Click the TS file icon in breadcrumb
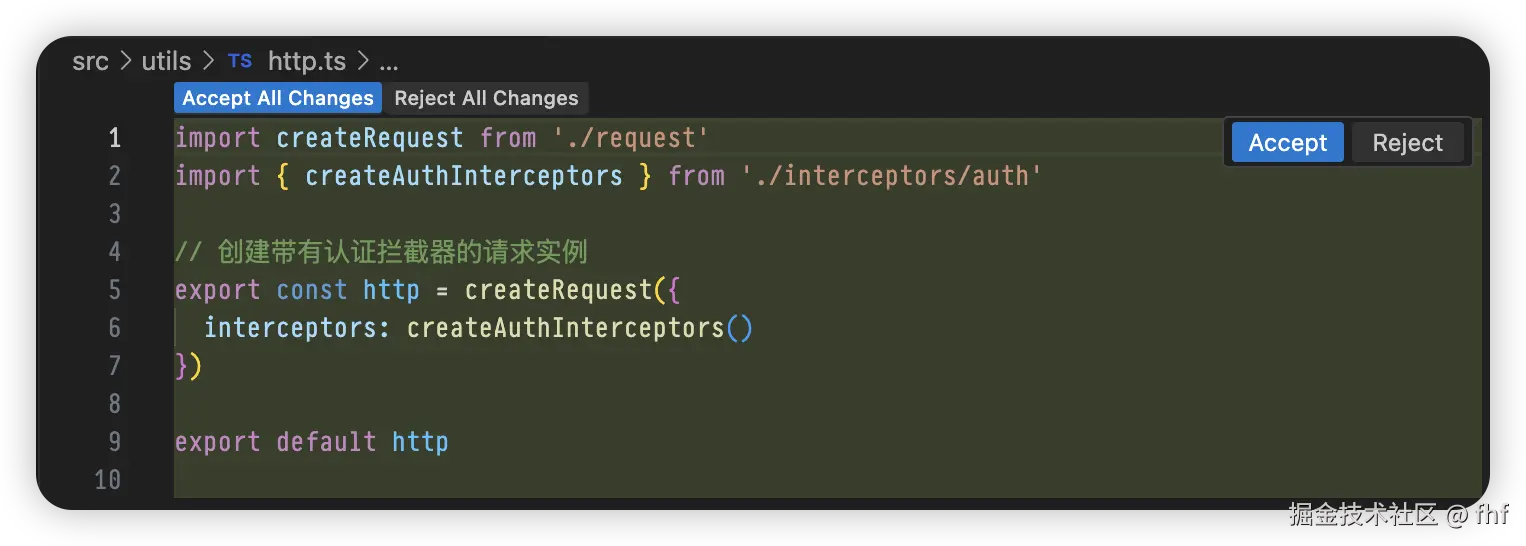The height and width of the screenshot is (546, 1526). (x=240, y=61)
